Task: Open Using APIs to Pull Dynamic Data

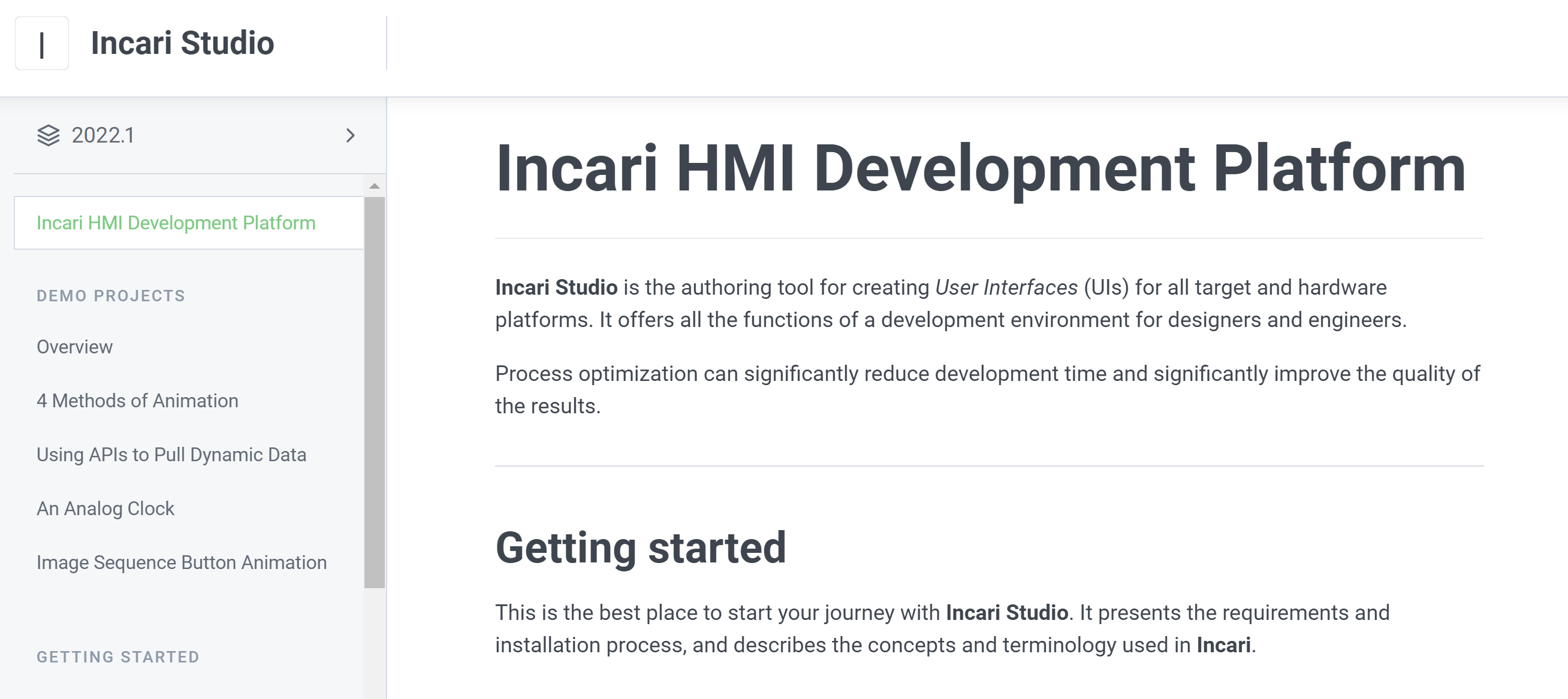Action: point(171,455)
